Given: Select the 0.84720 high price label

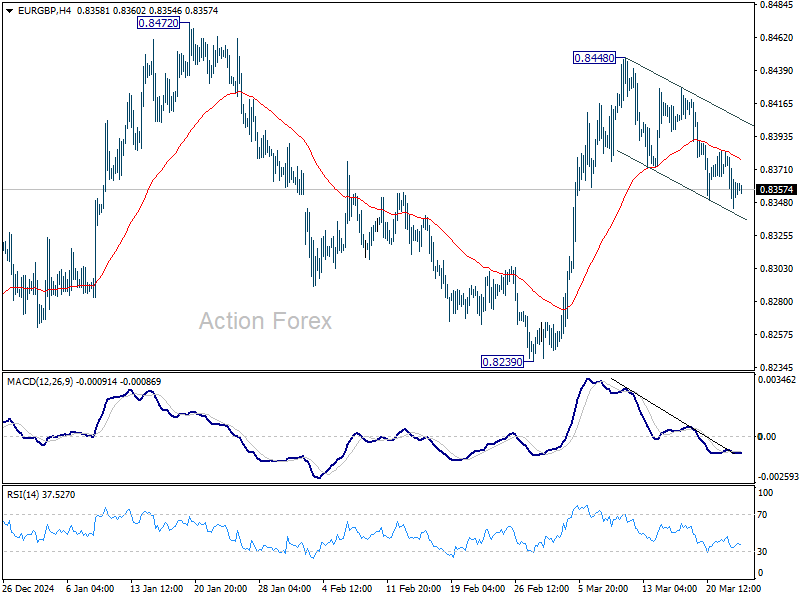Looking at the screenshot, I should point(159,23).
